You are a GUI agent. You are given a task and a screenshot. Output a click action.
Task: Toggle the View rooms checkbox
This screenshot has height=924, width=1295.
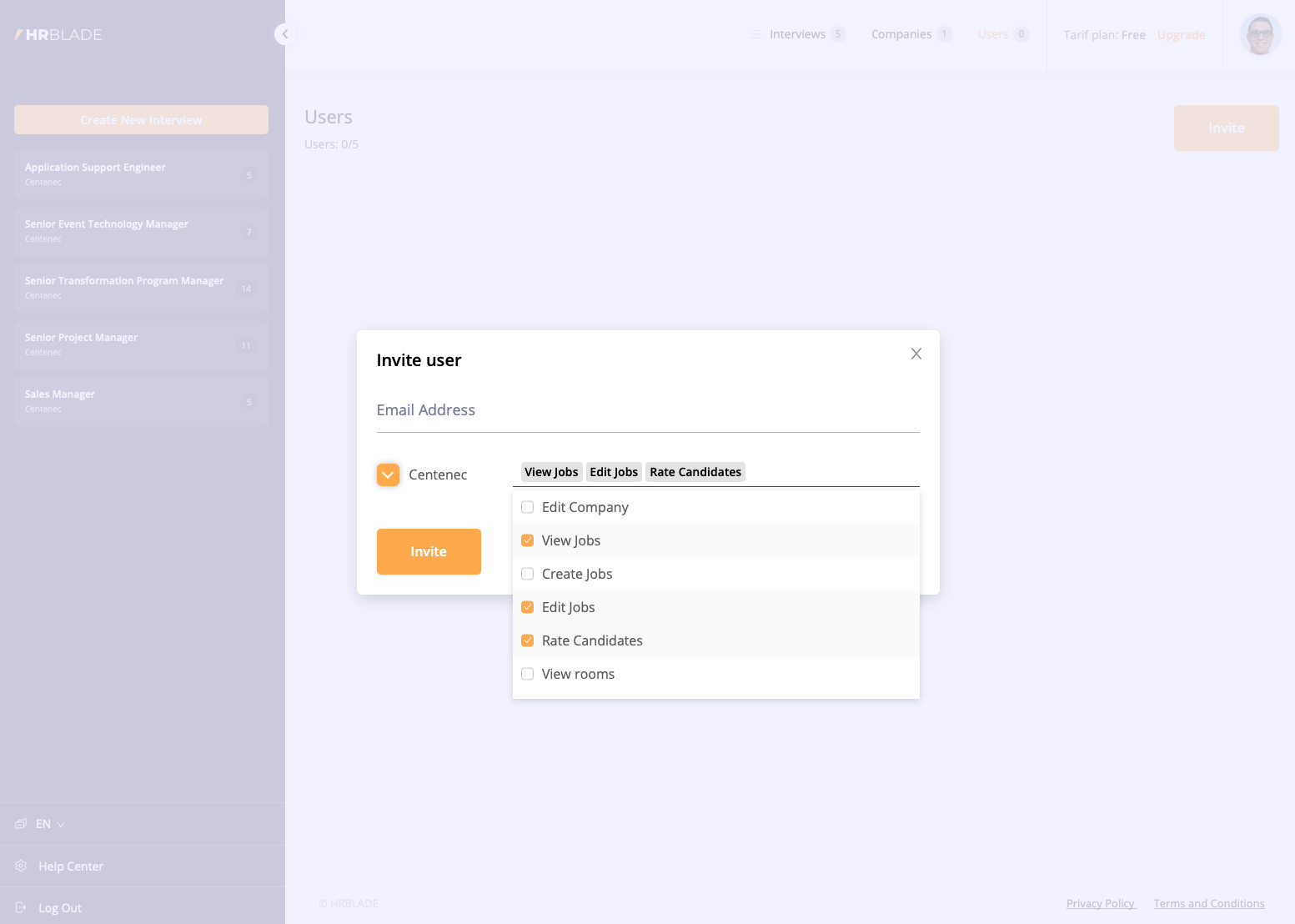pyautogui.click(x=527, y=674)
